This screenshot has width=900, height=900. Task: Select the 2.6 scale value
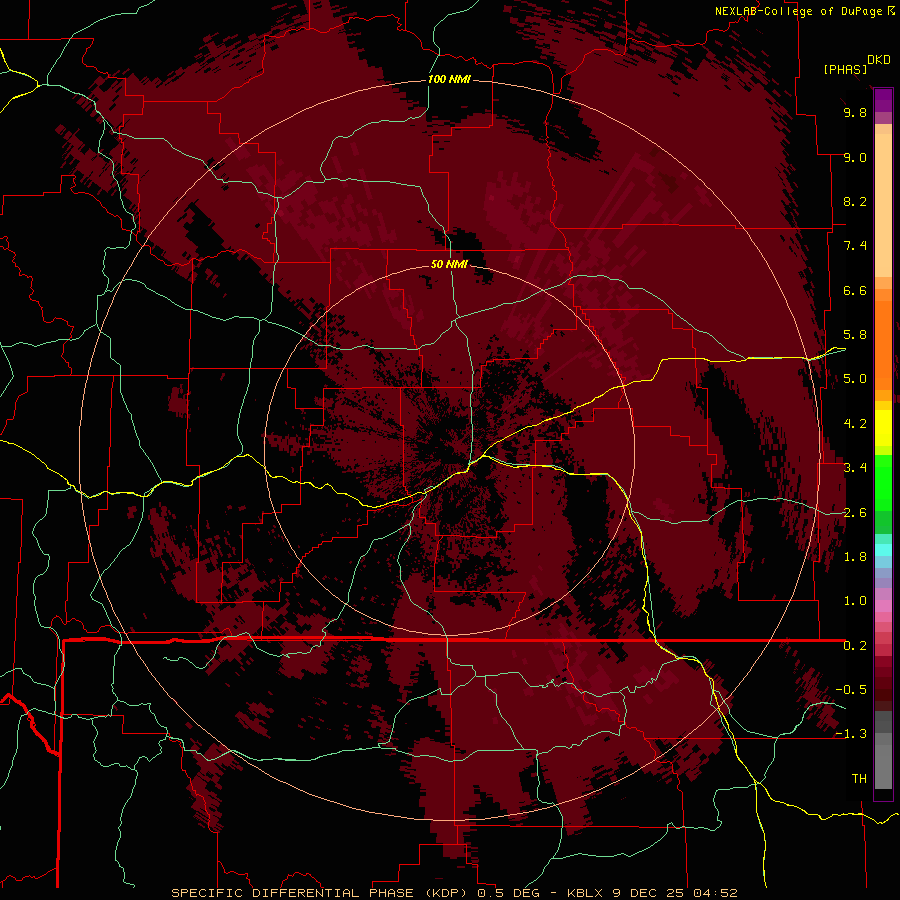point(855,513)
